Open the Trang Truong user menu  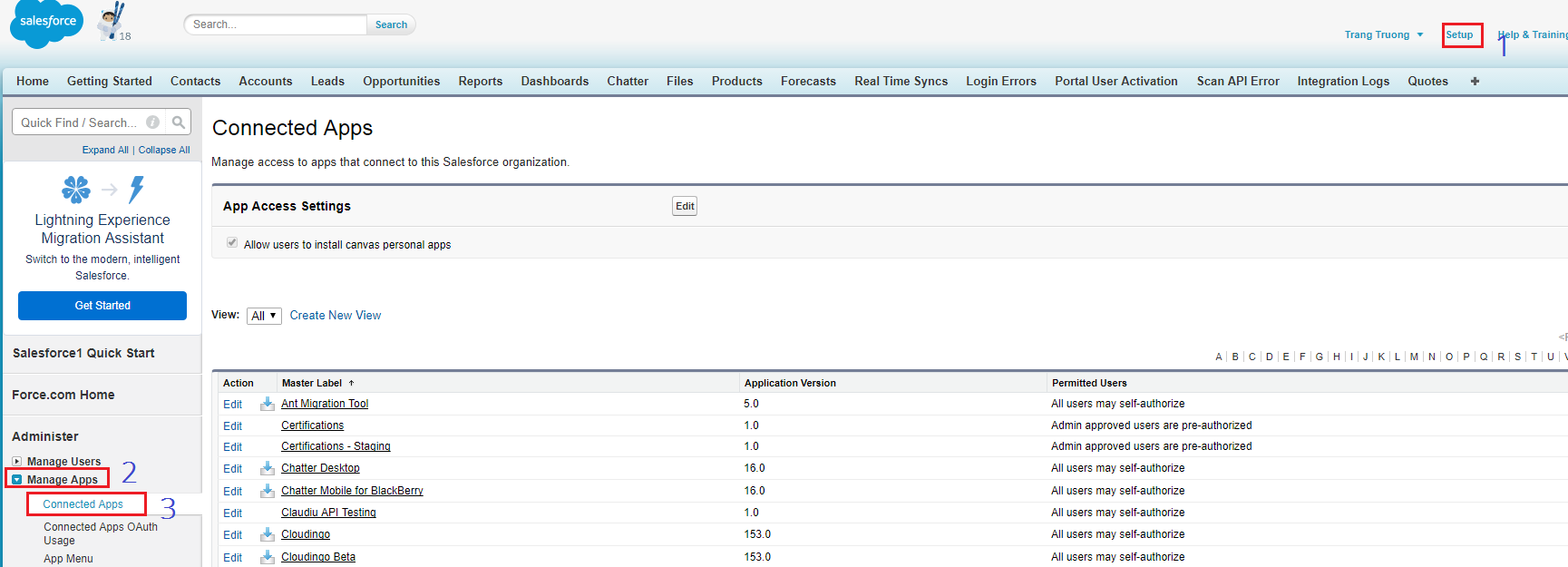tap(1384, 34)
